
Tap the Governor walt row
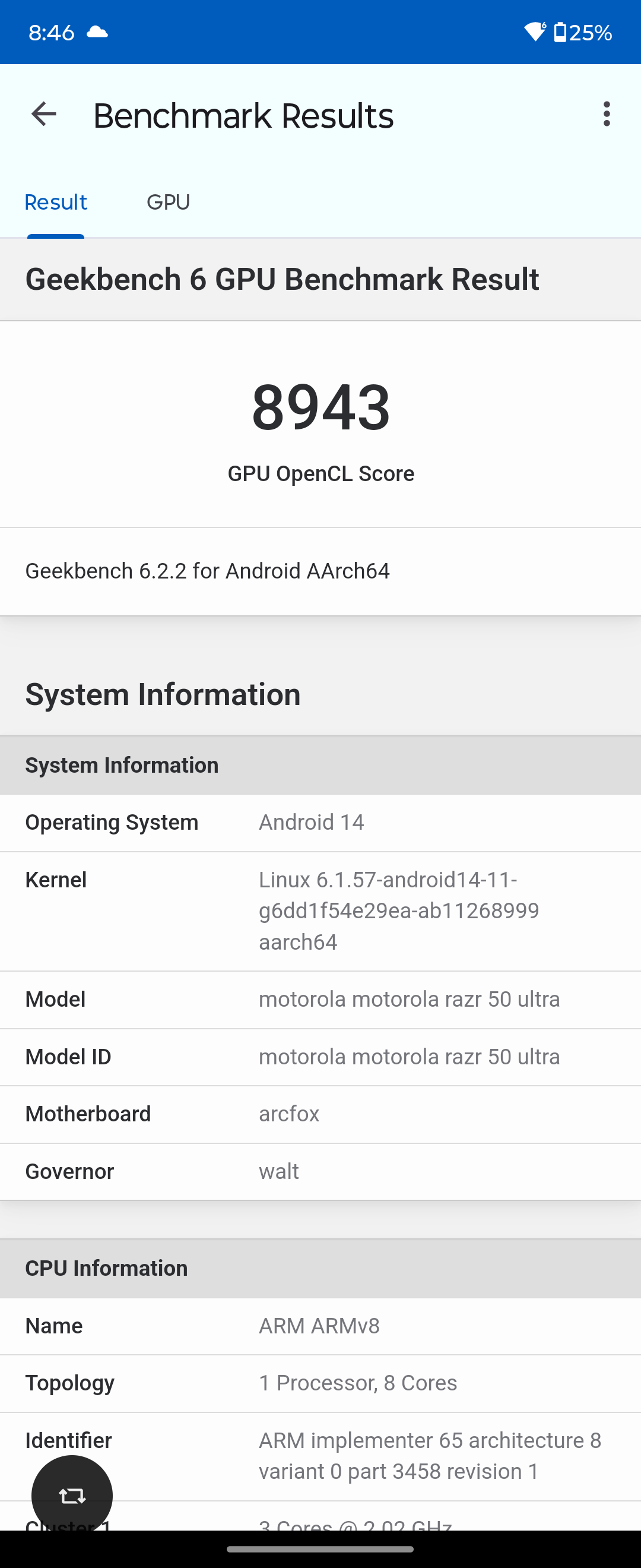click(320, 1171)
